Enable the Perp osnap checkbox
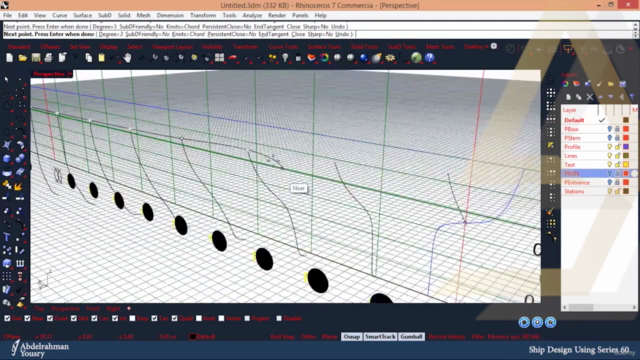The width and height of the screenshot is (640, 360). point(132,318)
